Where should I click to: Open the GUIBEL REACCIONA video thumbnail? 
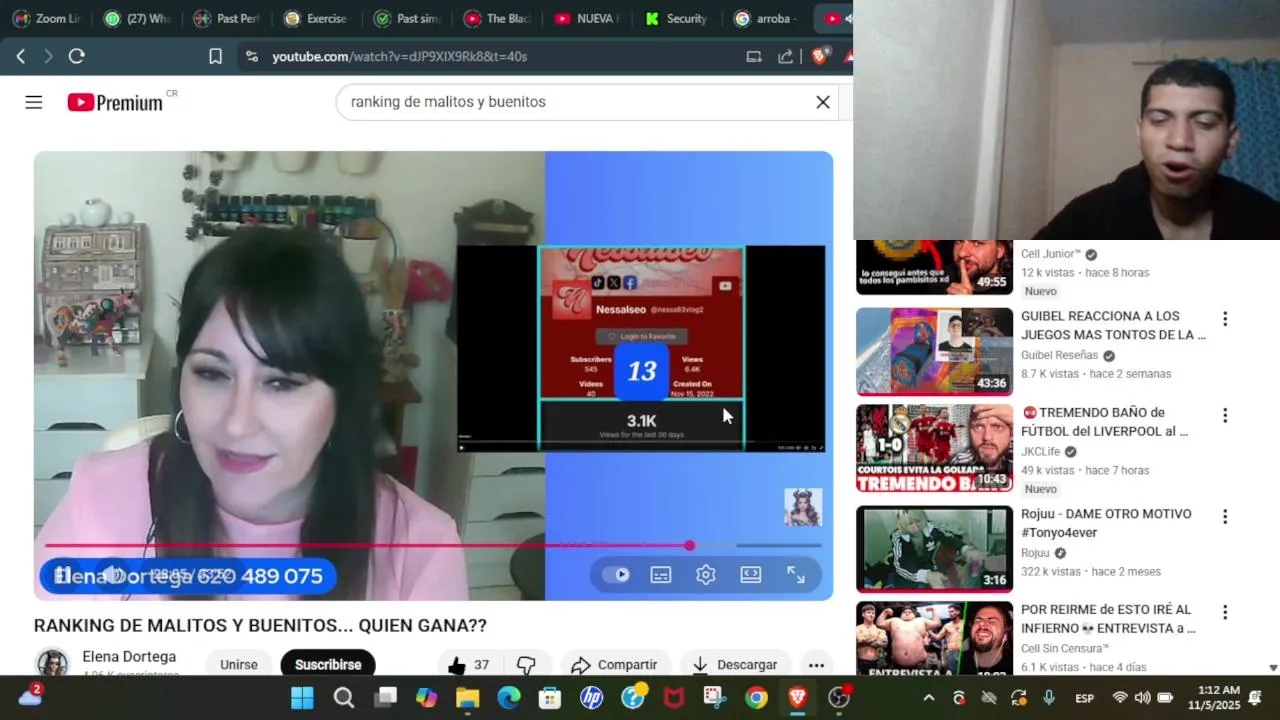click(x=934, y=351)
